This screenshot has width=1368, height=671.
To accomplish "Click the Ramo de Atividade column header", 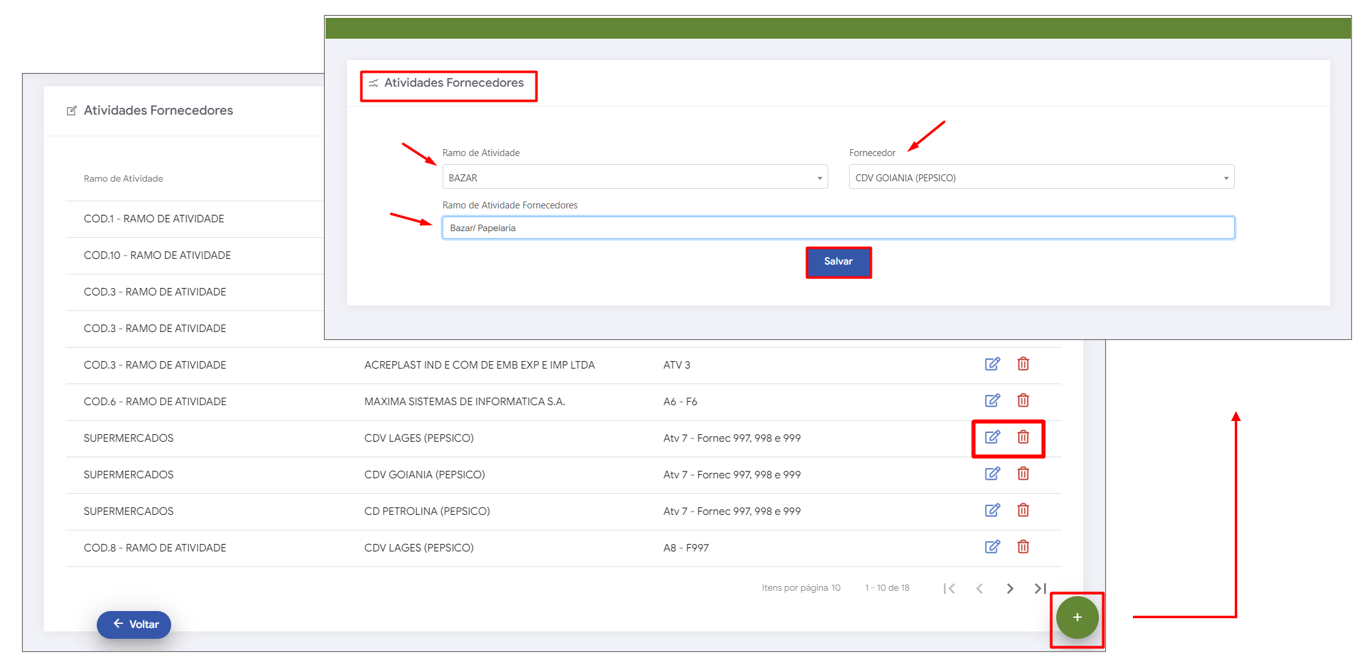I will click(x=123, y=179).
